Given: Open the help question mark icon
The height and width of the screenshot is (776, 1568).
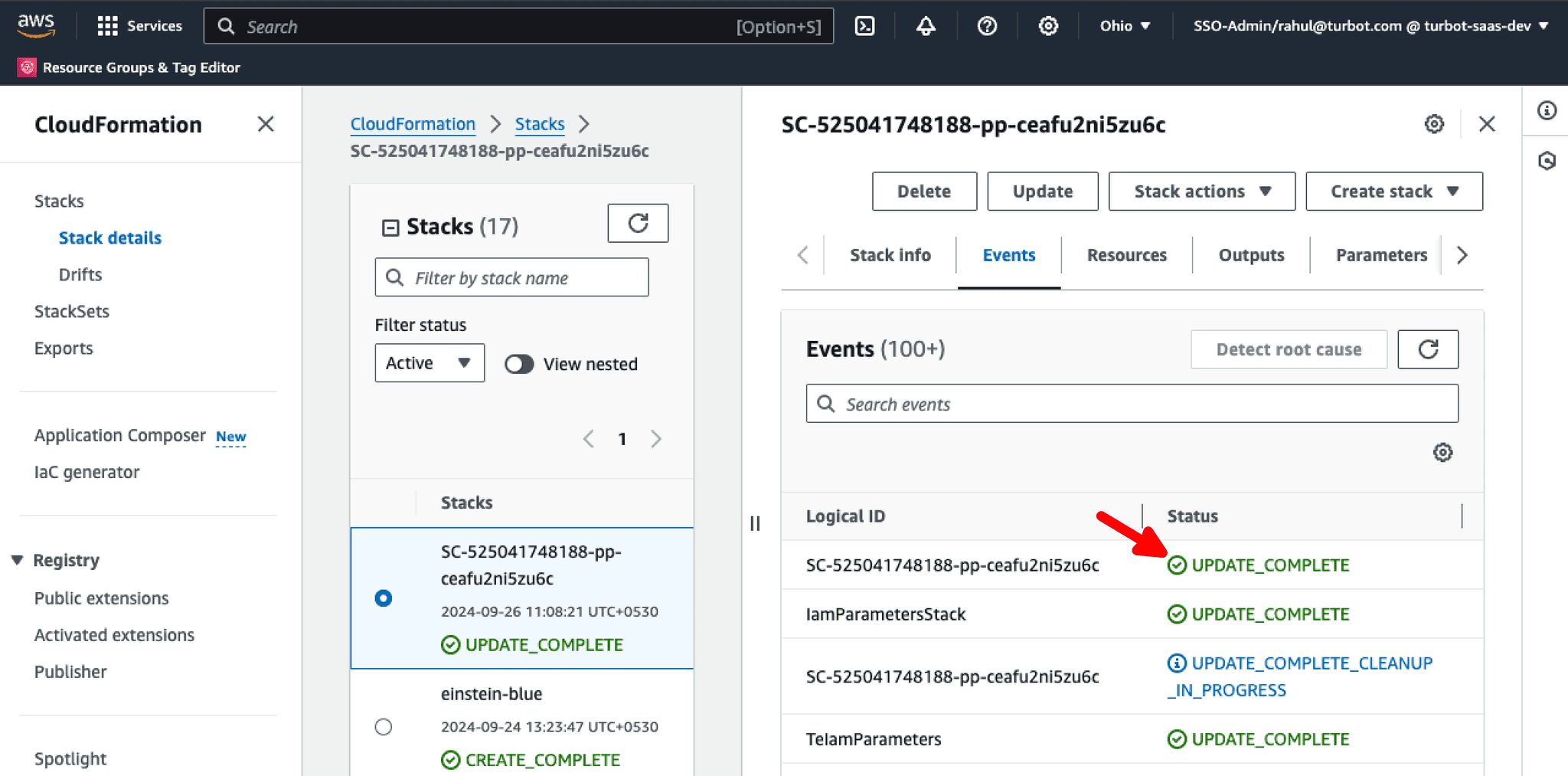Looking at the screenshot, I should click(987, 25).
